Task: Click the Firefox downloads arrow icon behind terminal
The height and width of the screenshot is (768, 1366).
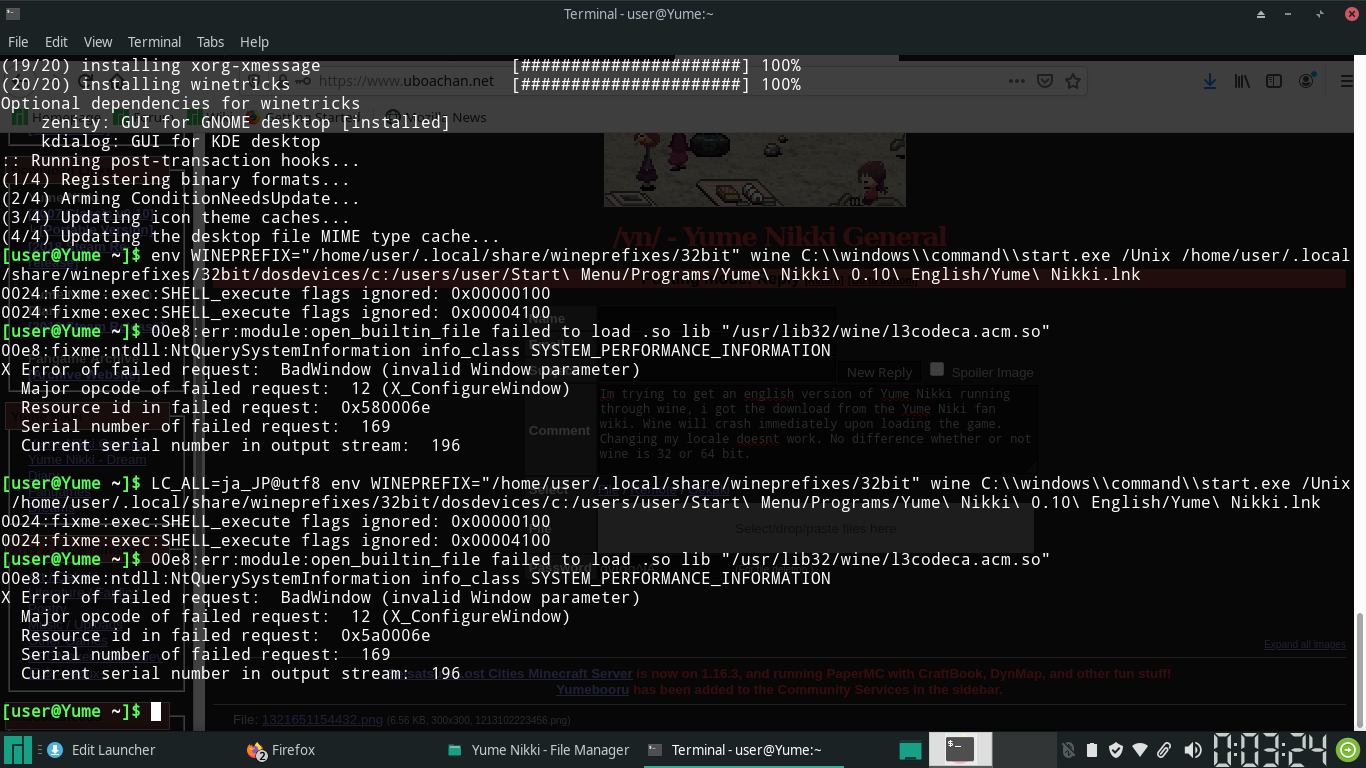Action: click(1209, 82)
